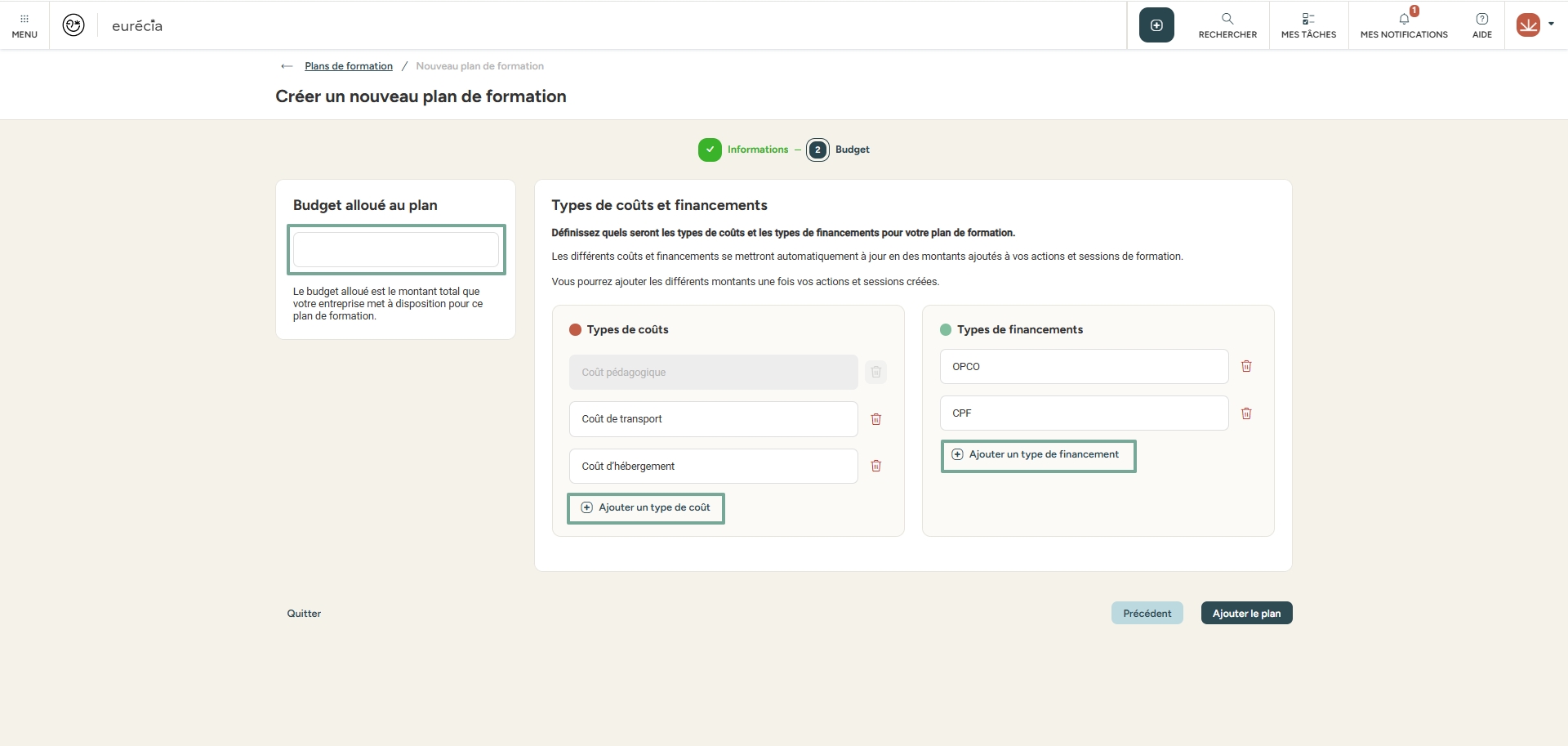This screenshot has height=746, width=1568.
Task: Delete the Coût d'hébergement row
Action: click(x=876, y=466)
